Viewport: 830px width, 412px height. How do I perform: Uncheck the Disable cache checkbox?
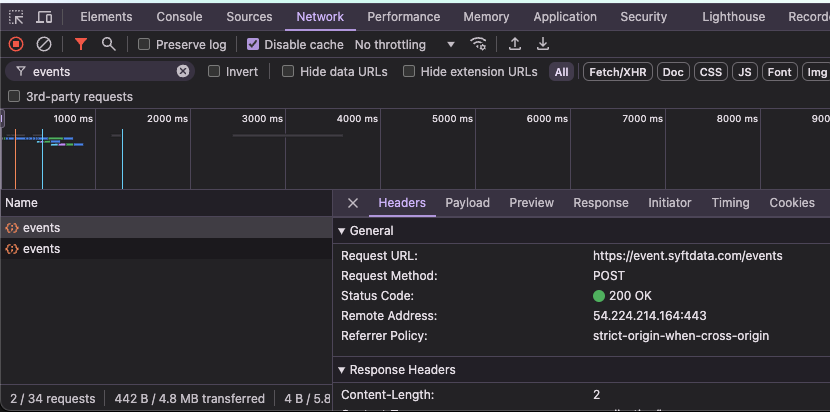coord(253,44)
